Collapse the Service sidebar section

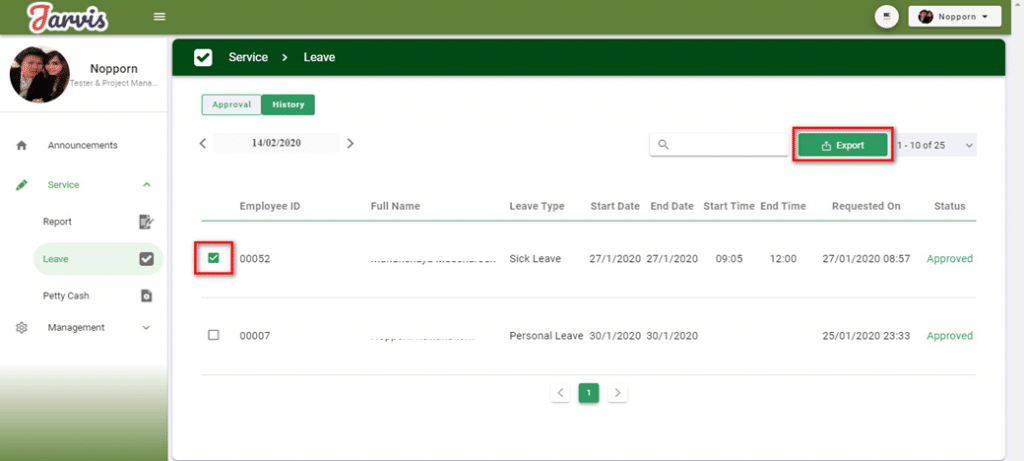147,185
